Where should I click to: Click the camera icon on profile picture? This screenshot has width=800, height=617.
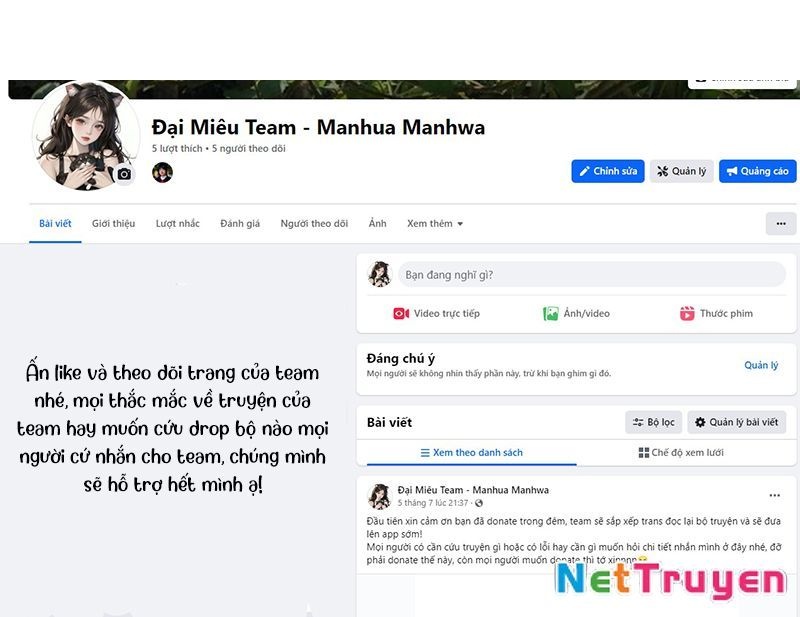124,174
